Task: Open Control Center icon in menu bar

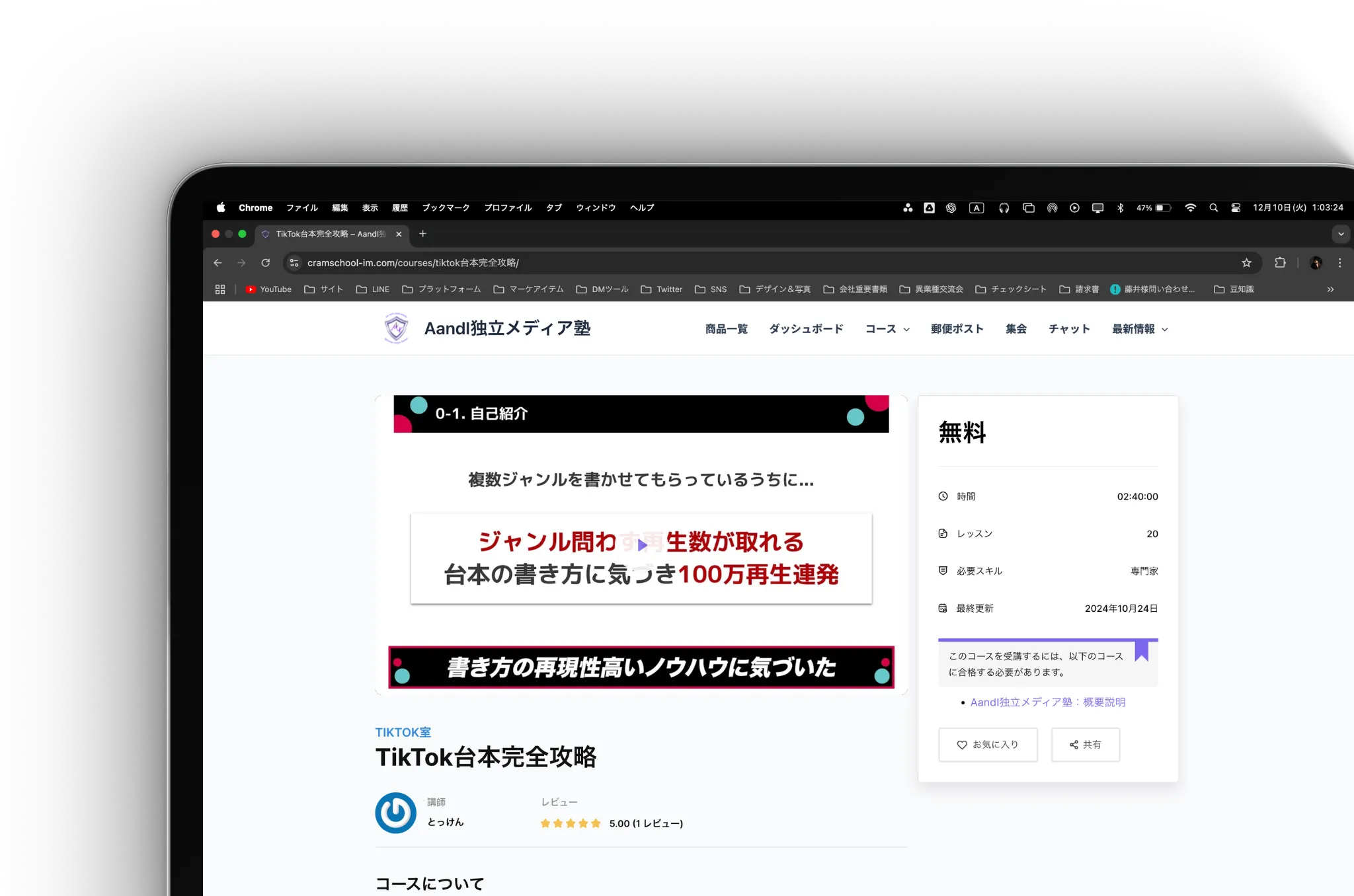Action: point(1236,207)
